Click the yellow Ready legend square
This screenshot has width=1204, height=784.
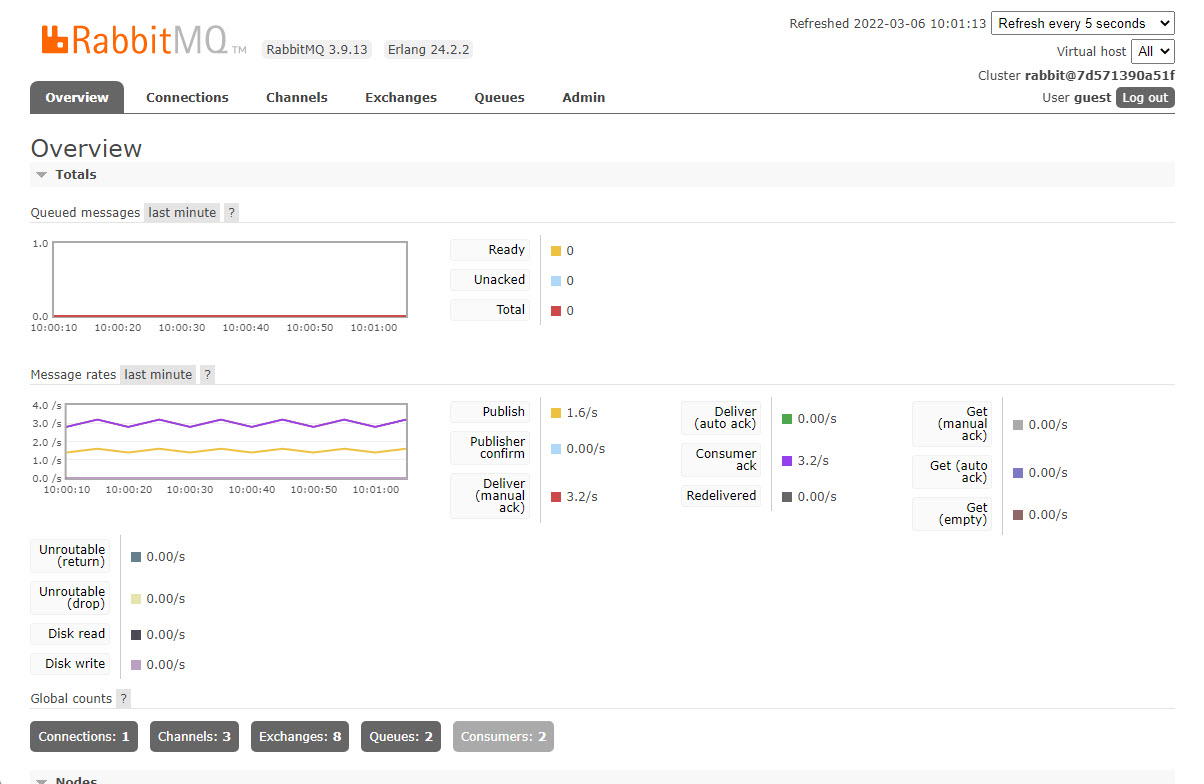pyautogui.click(x=557, y=249)
